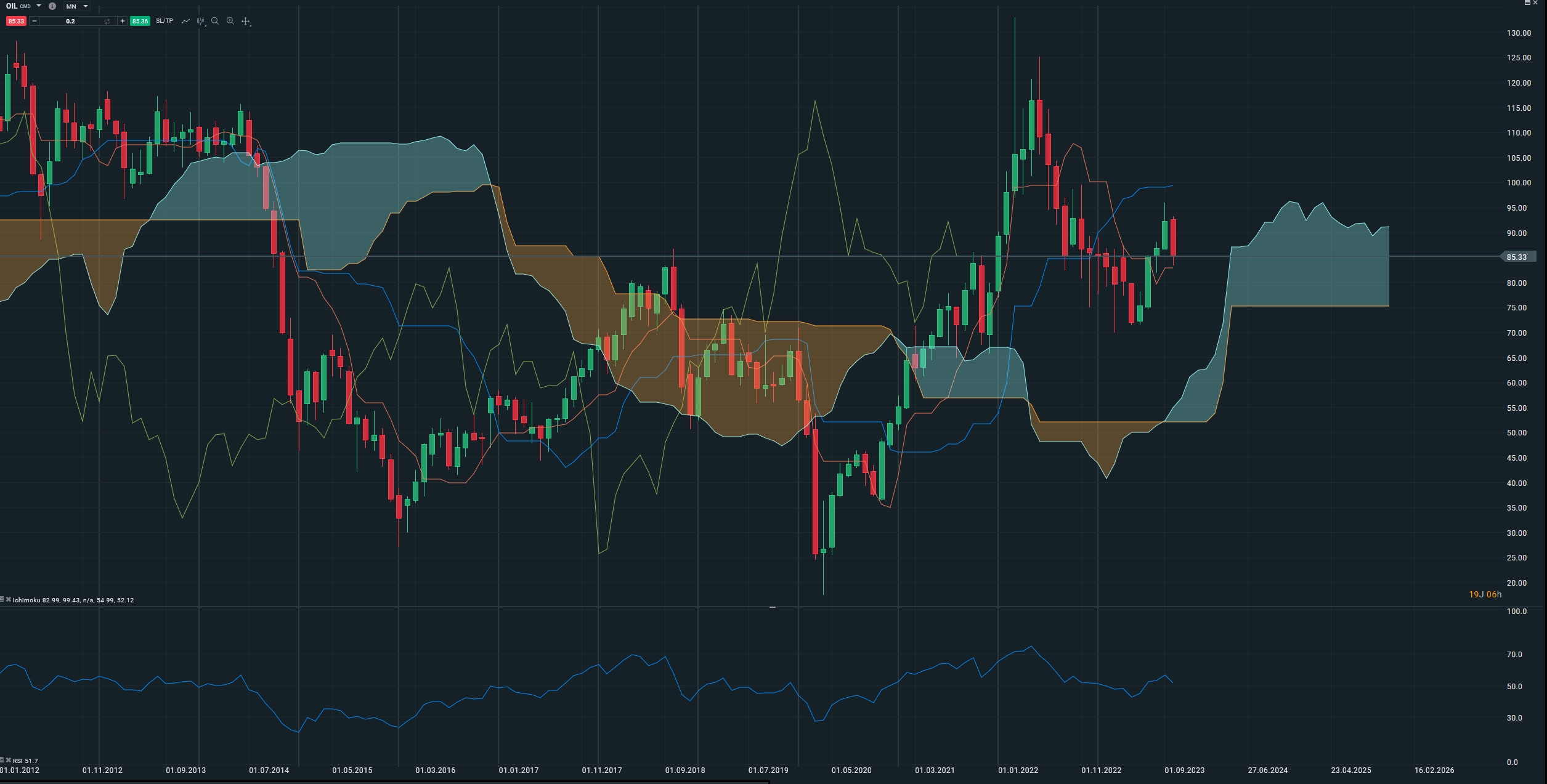Click the zoom out magnifier icon
Viewport: 1547px width, 784px height.
pos(215,21)
